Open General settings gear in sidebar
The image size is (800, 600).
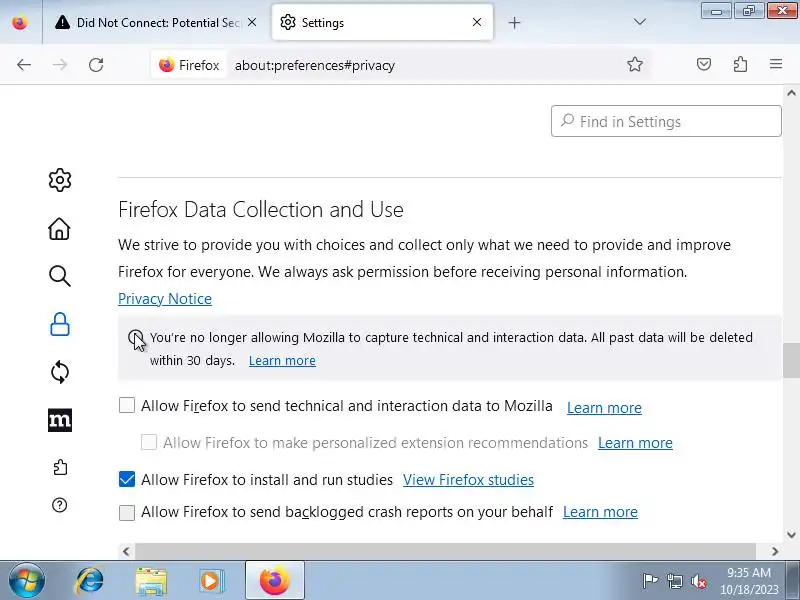pyautogui.click(x=60, y=180)
